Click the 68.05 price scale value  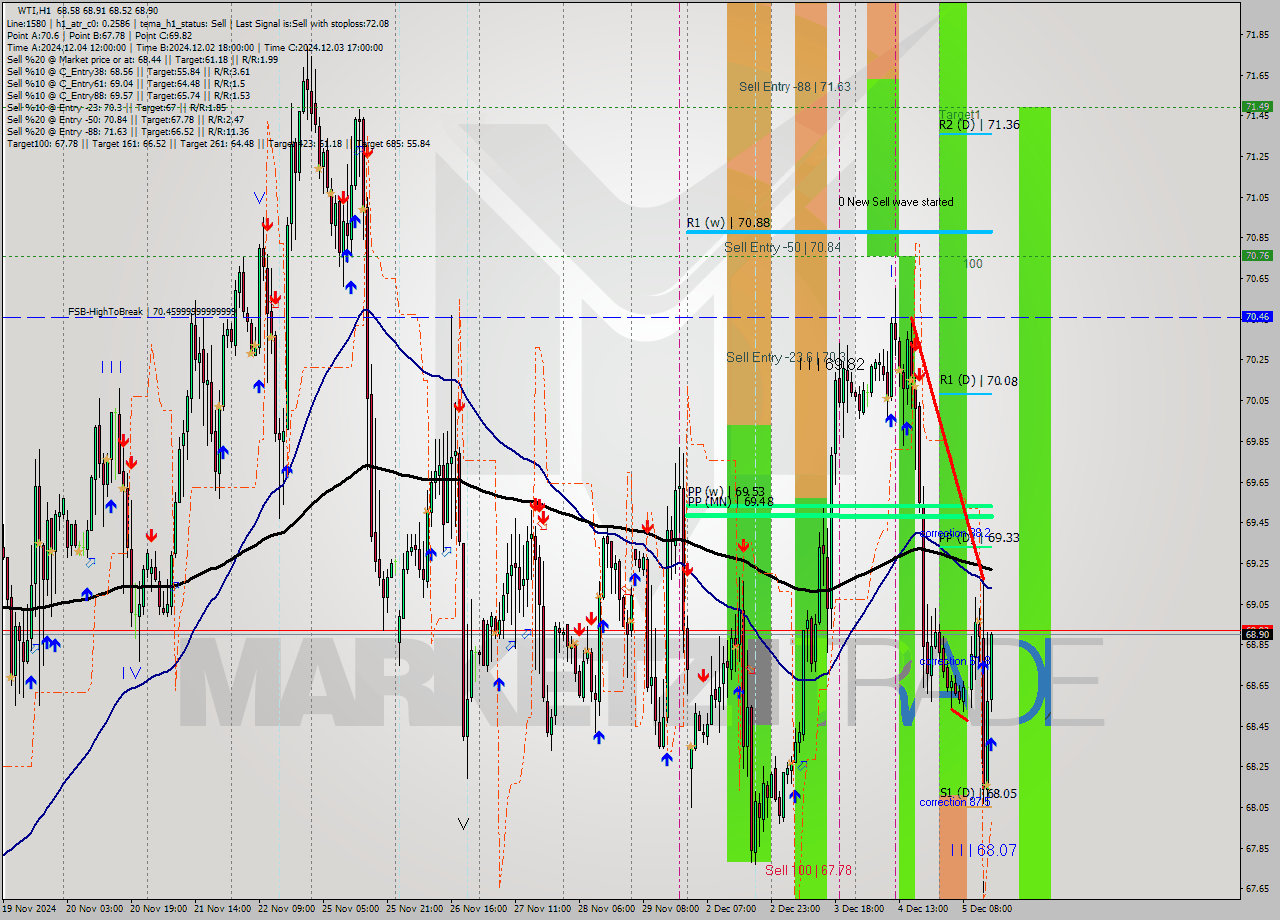click(x=1258, y=808)
